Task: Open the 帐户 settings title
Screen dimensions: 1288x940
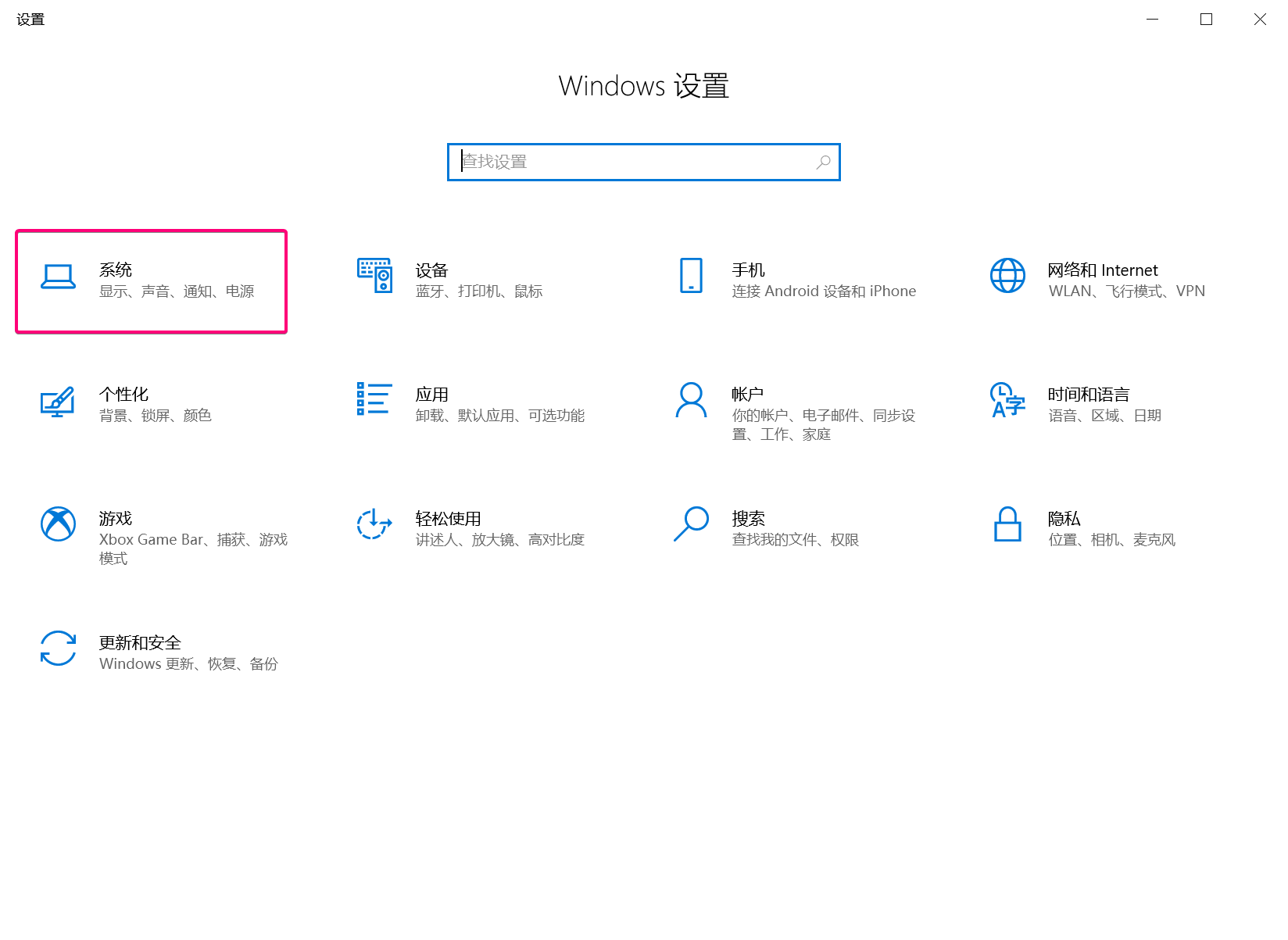Action: tap(747, 394)
